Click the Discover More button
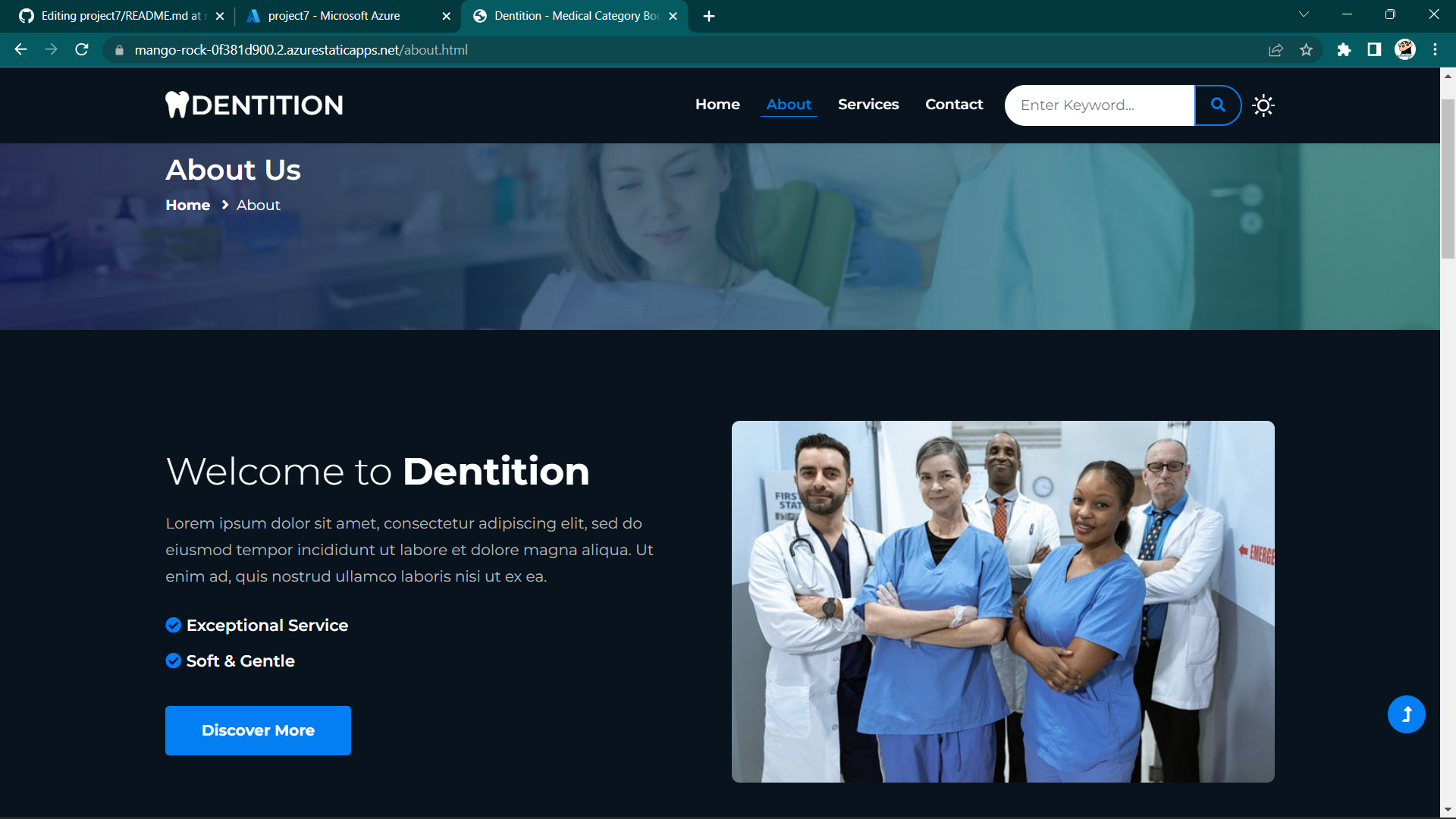This screenshot has width=1456, height=819. [x=258, y=730]
